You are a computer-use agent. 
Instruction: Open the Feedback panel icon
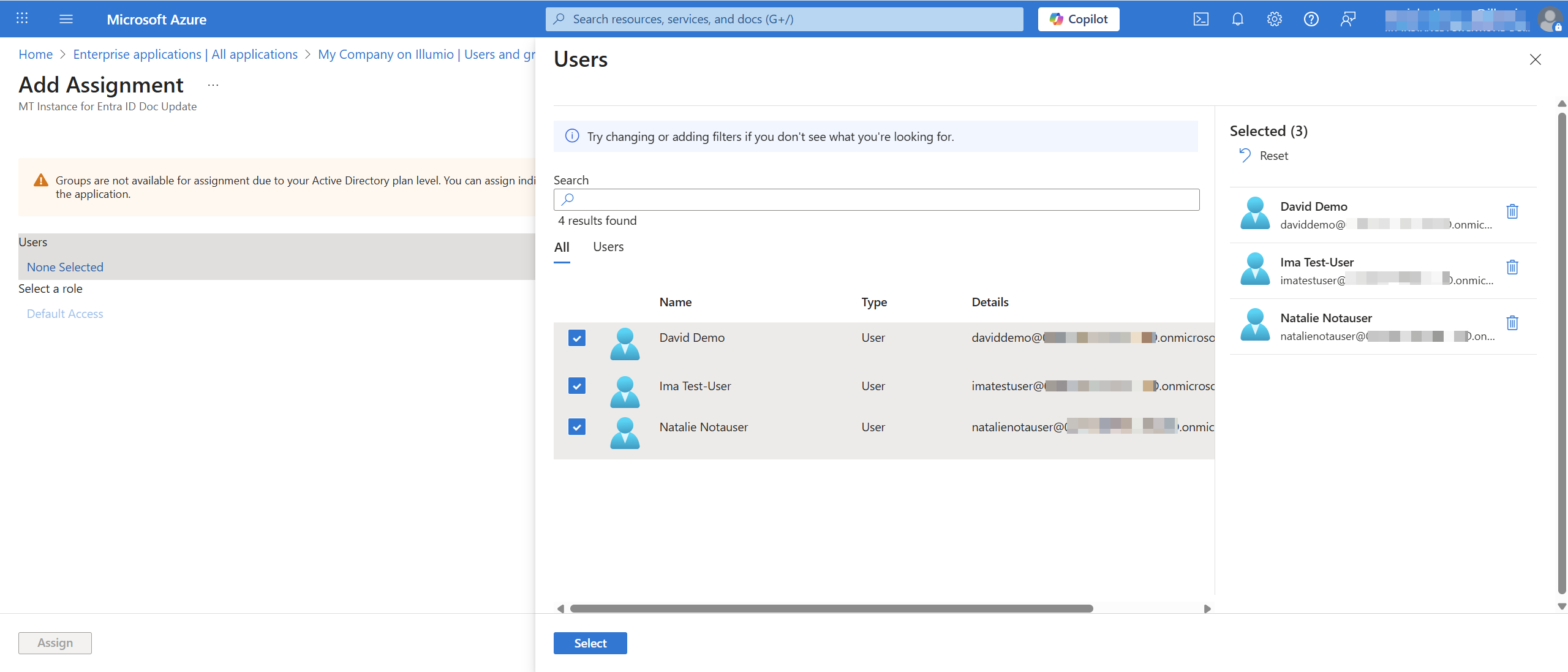(x=1349, y=19)
